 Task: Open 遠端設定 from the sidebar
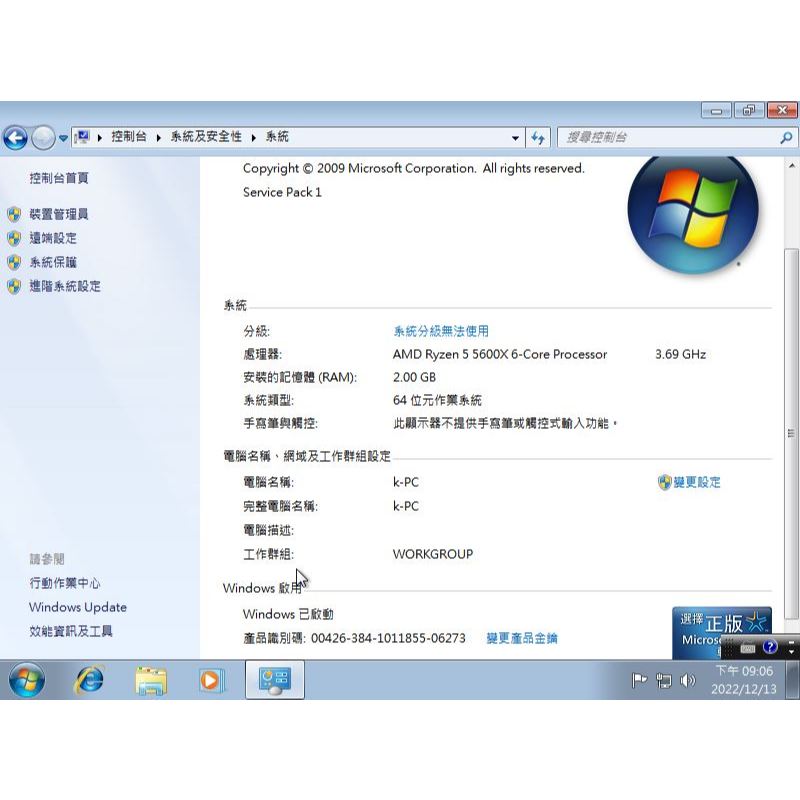[x=53, y=238]
